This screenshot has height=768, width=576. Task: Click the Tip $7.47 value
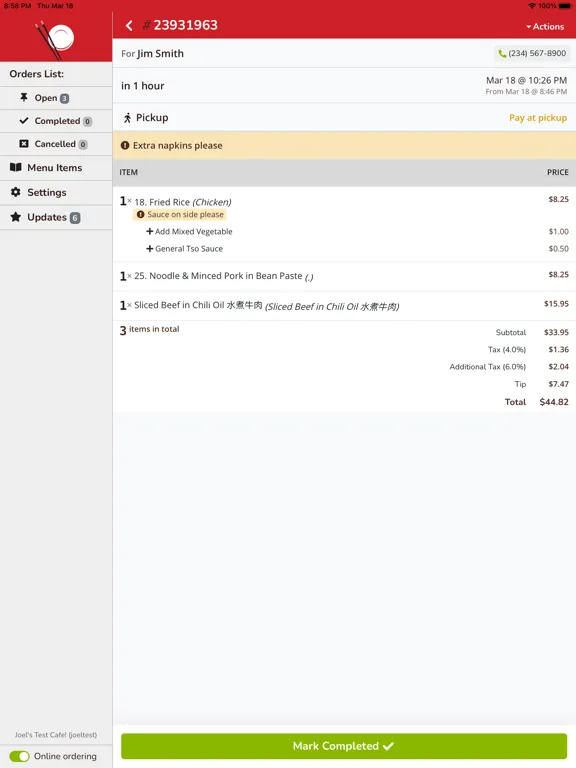click(558, 384)
